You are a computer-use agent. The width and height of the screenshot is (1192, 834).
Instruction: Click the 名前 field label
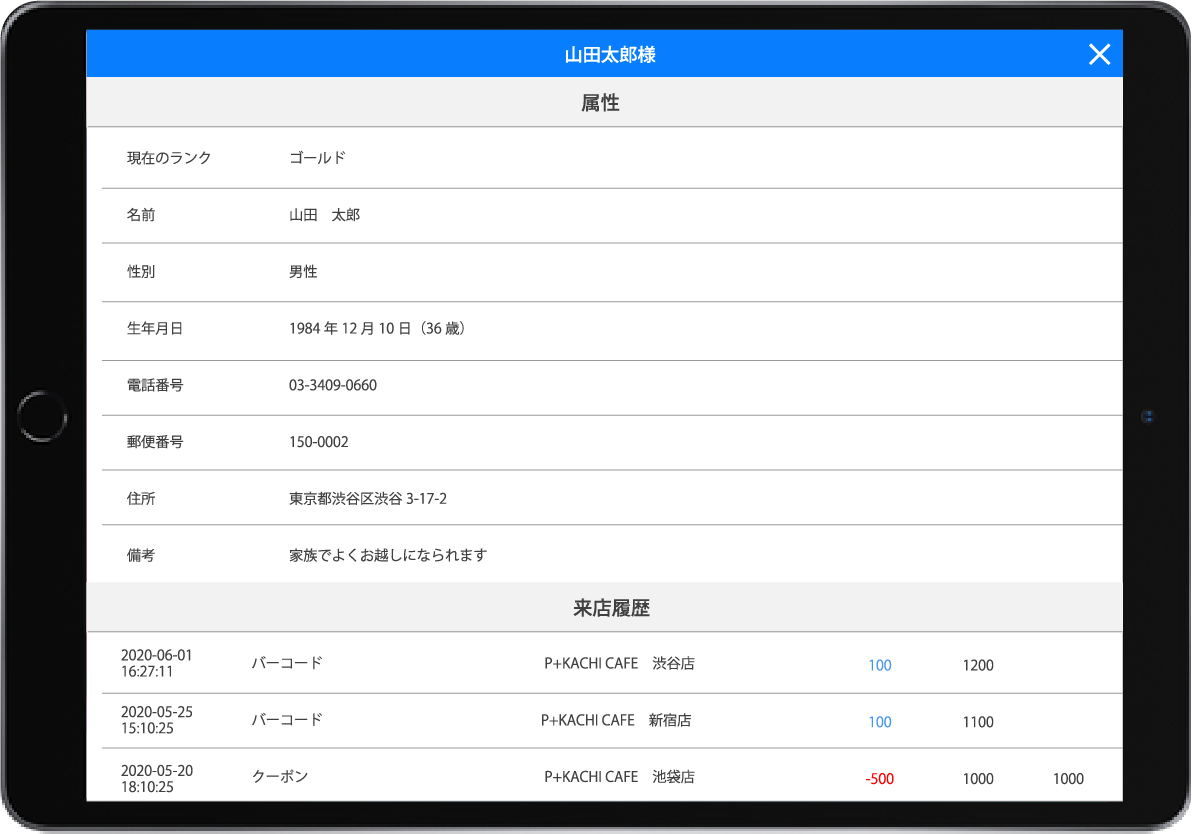coord(141,215)
